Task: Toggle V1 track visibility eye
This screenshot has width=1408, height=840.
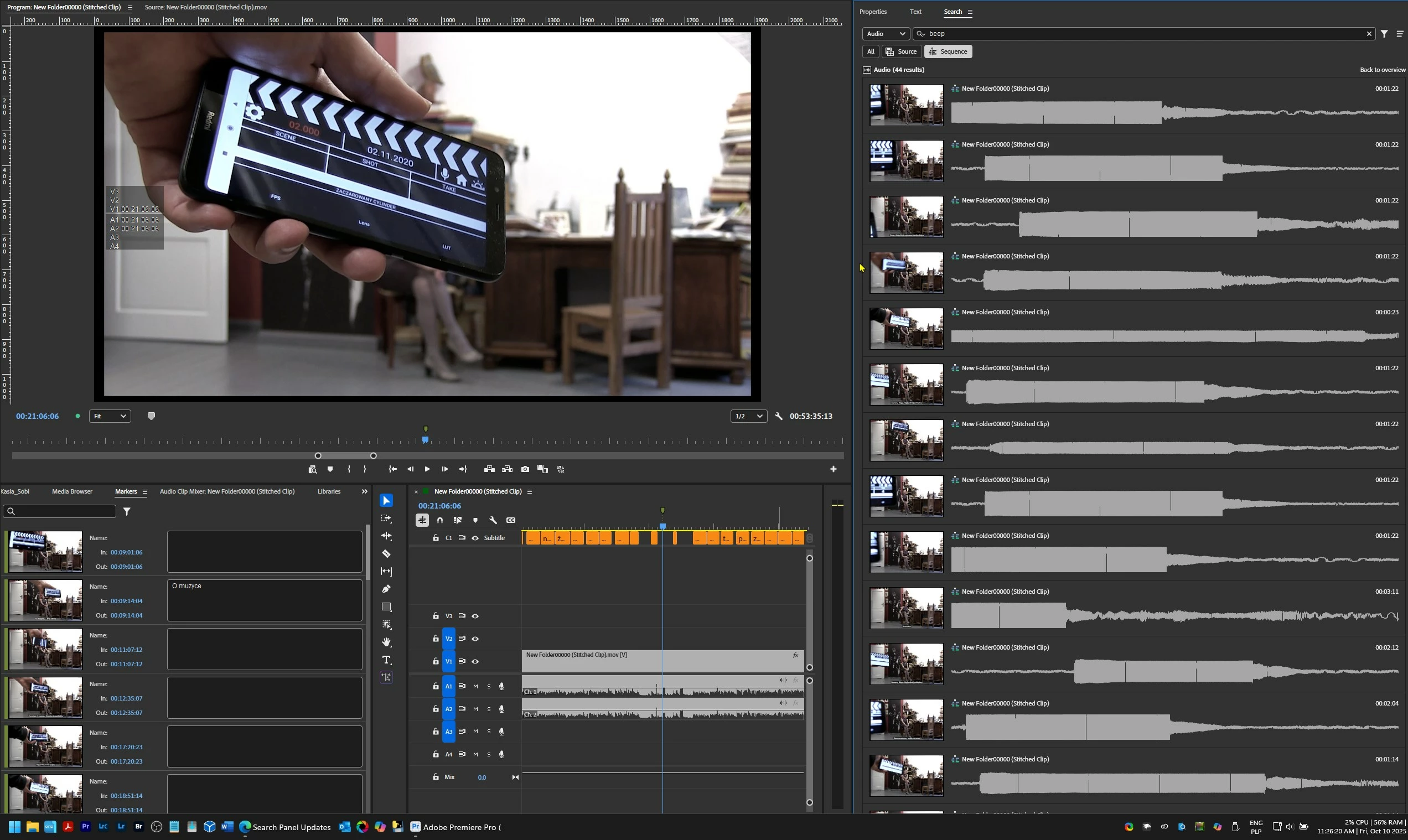Action: [x=475, y=661]
